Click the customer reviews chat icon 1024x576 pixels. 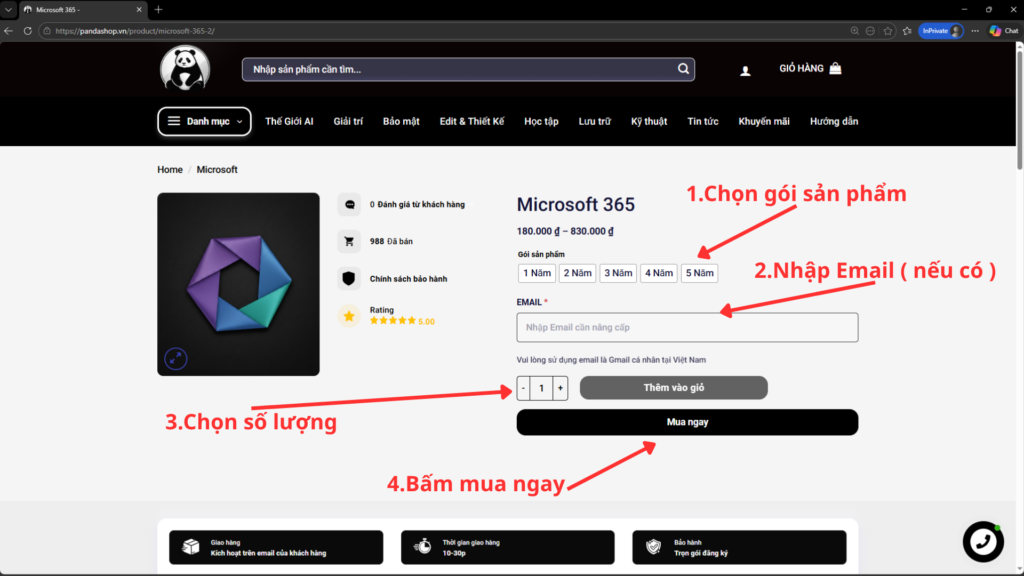tap(350, 204)
